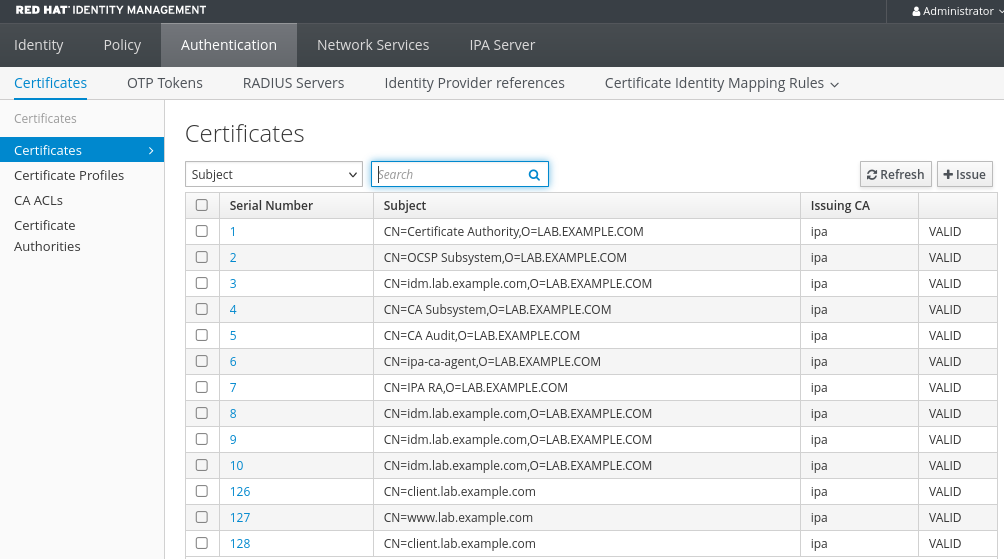The width and height of the screenshot is (1004, 559).
Task: Click the Red Hat Identity Management logo
Action: pos(111,11)
